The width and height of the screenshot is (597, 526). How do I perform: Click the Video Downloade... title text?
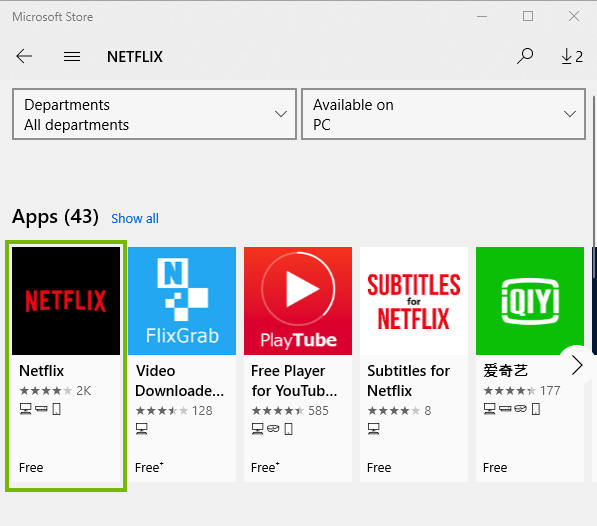(x=179, y=381)
